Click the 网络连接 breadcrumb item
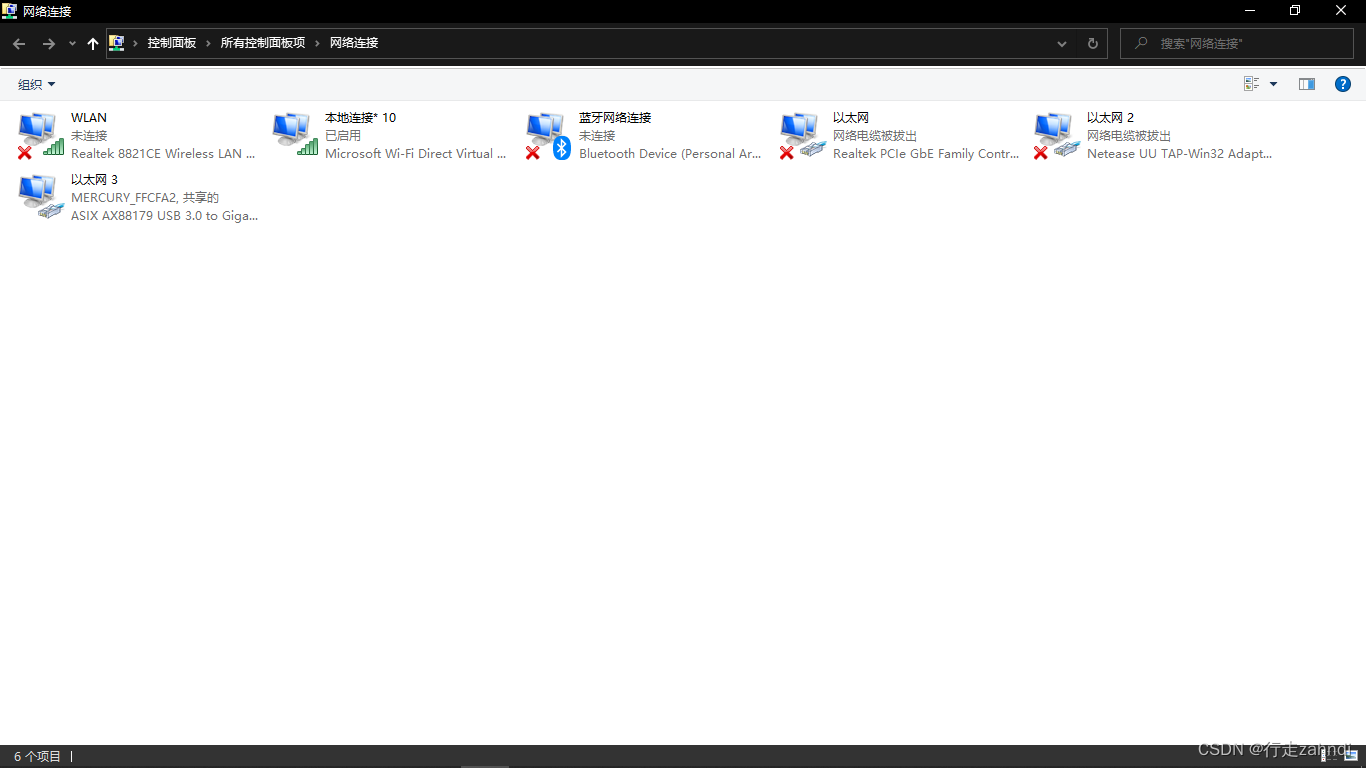The width and height of the screenshot is (1366, 768). click(354, 43)
